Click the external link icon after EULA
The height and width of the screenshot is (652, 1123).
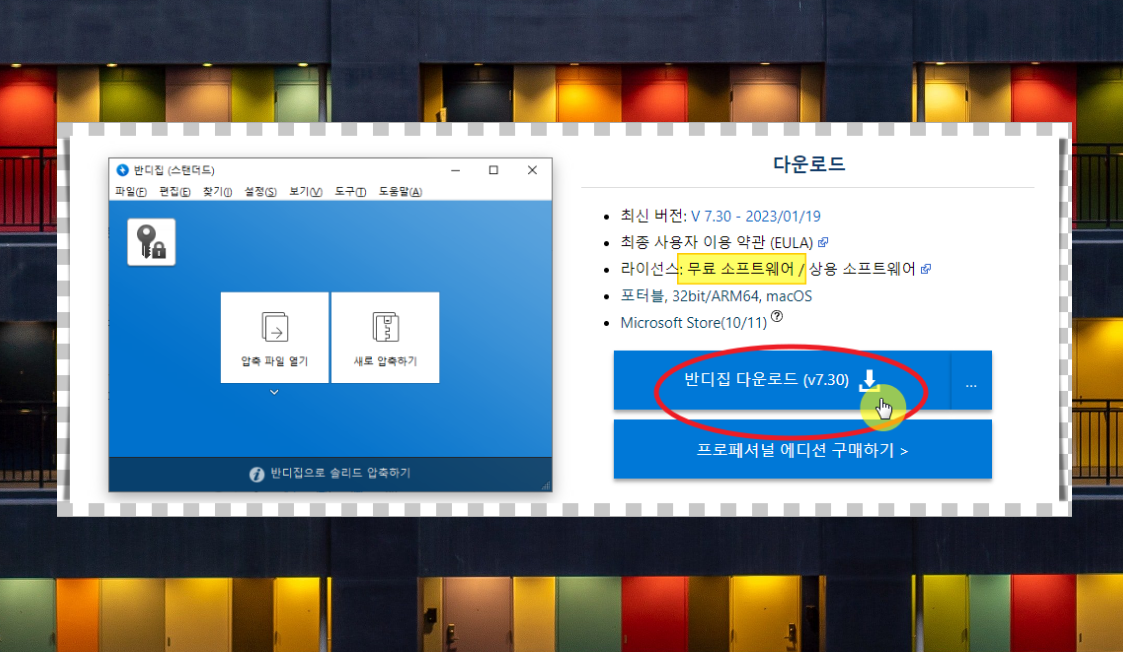(x=823, y=242)
